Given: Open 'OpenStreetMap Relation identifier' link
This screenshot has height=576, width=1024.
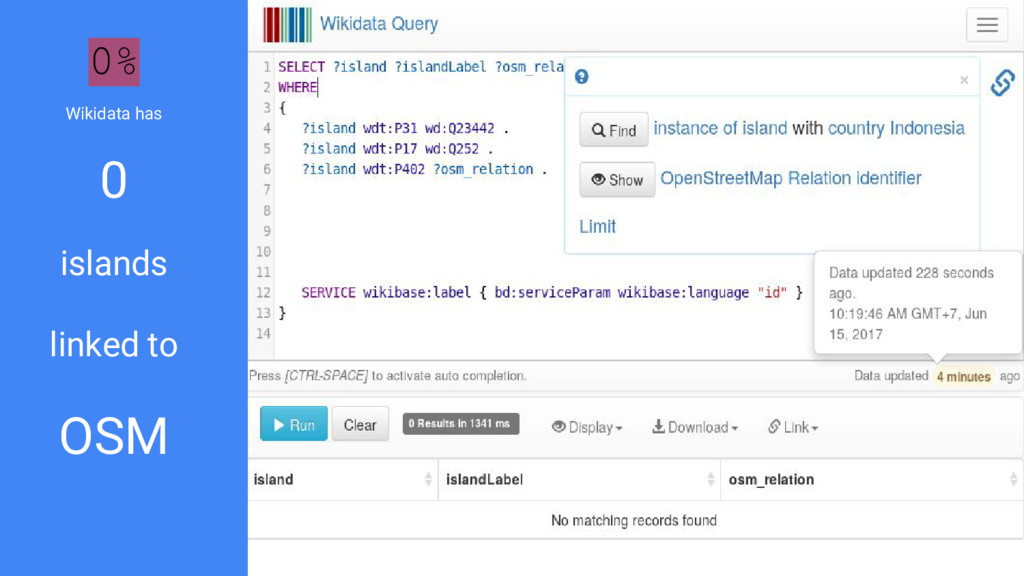Looking at the screenshot, I should (x=791, y=178).
